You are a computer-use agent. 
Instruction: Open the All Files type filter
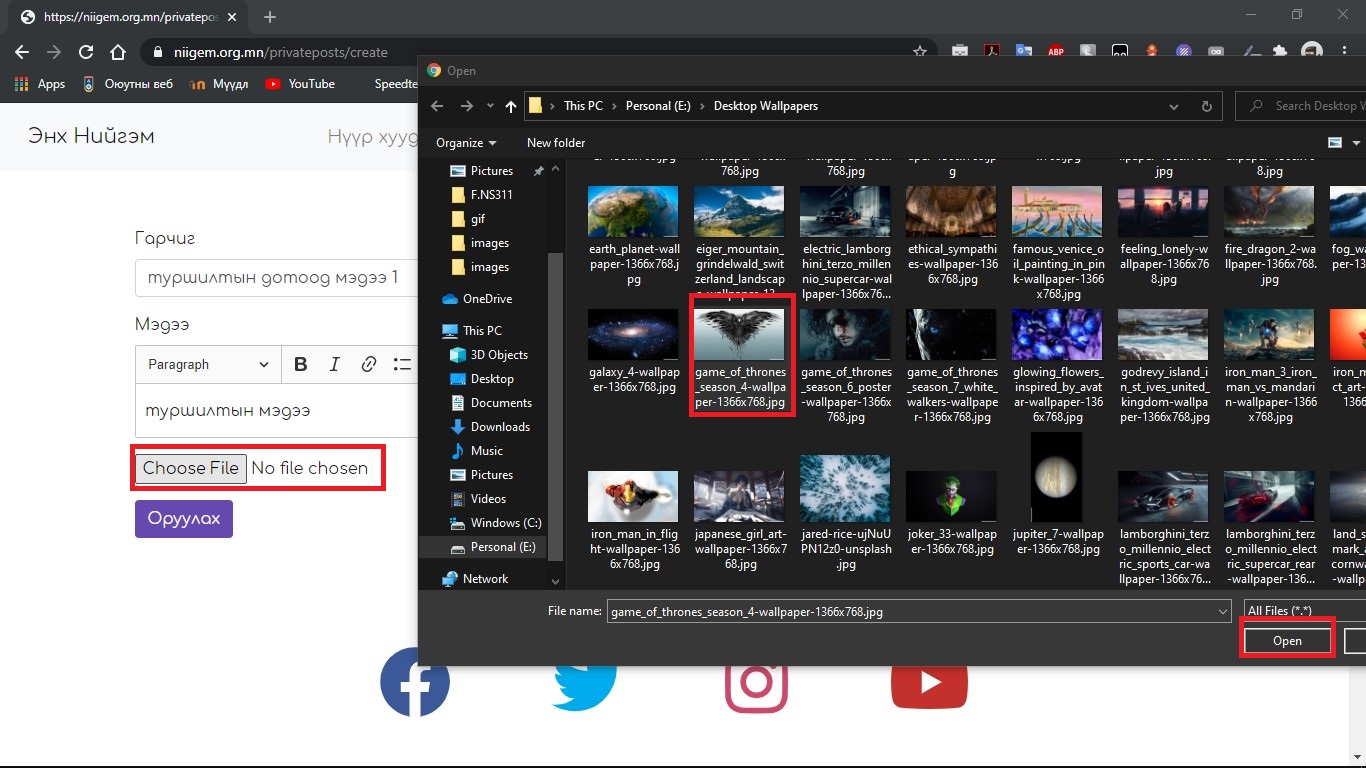tap(1300, 611)
